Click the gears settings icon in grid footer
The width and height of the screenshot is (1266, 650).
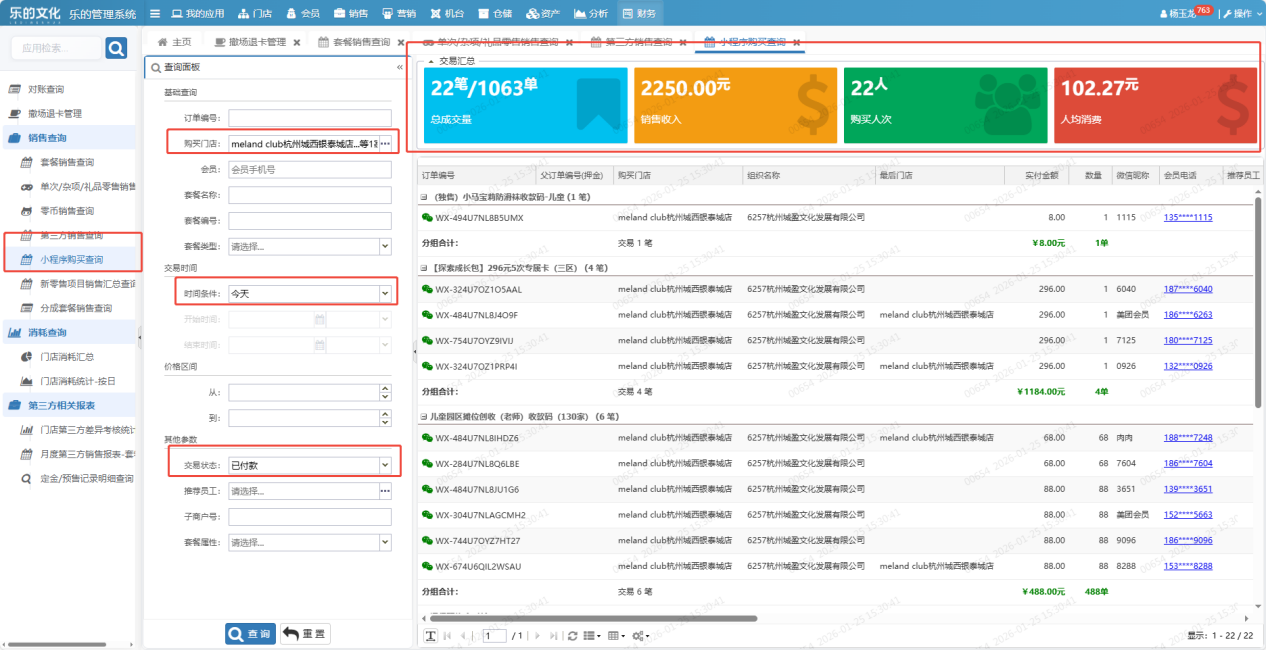[x=640, y=636]
